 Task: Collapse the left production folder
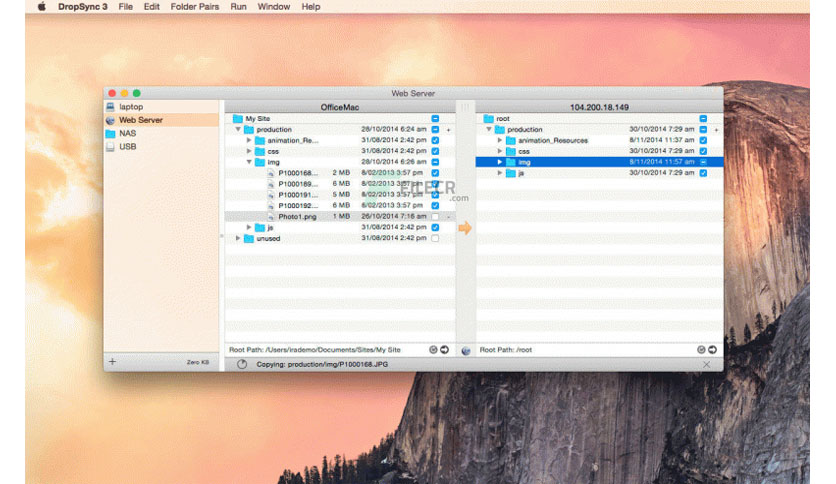(238, 130)
